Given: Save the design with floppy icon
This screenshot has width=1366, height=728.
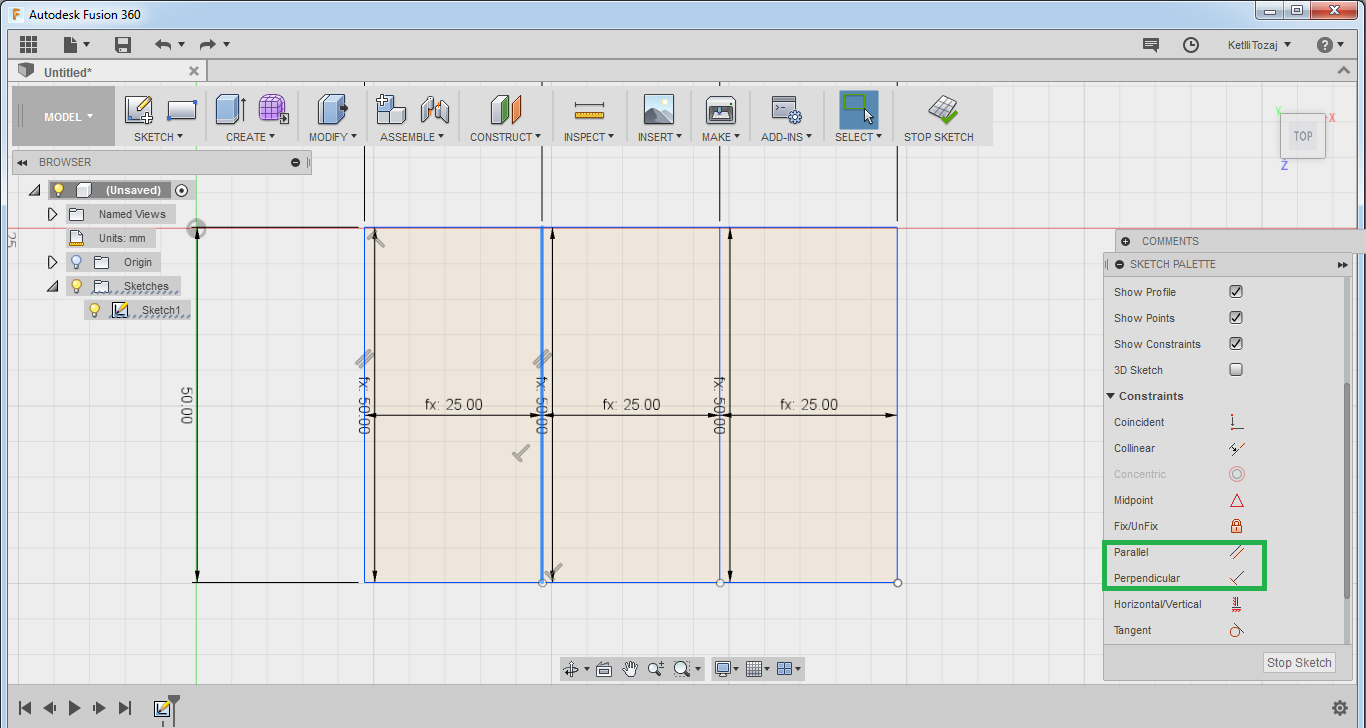Looking at the screenshot, I should (123, 44).
